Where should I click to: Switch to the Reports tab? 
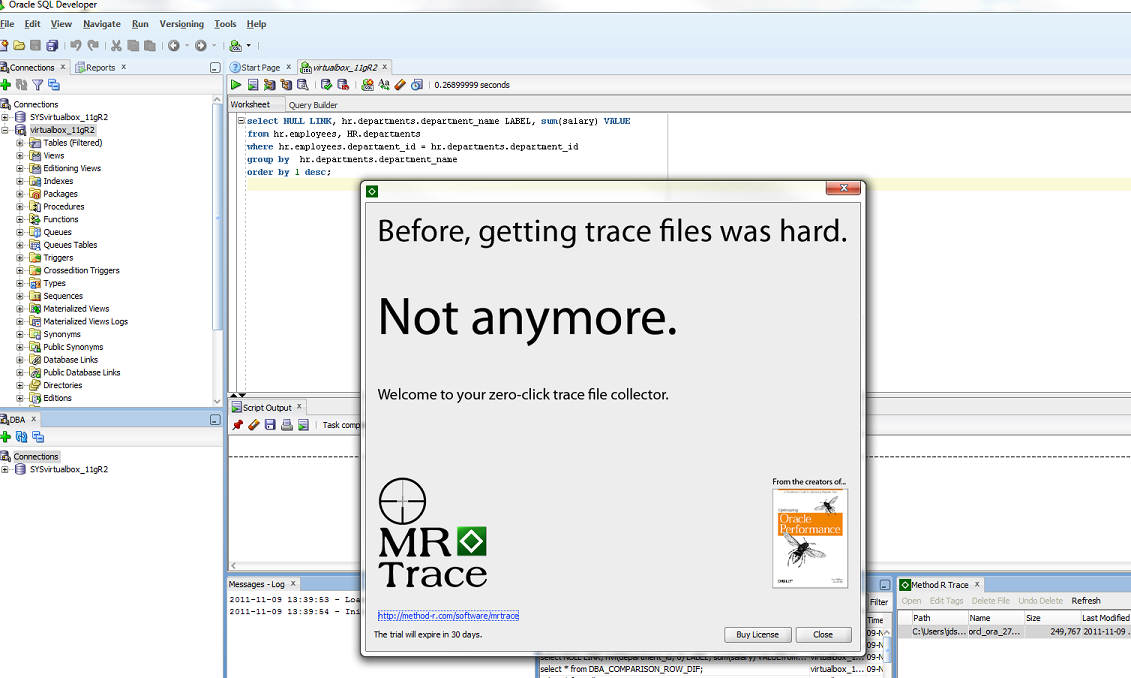pyautogui.click(x=100, y=67)
